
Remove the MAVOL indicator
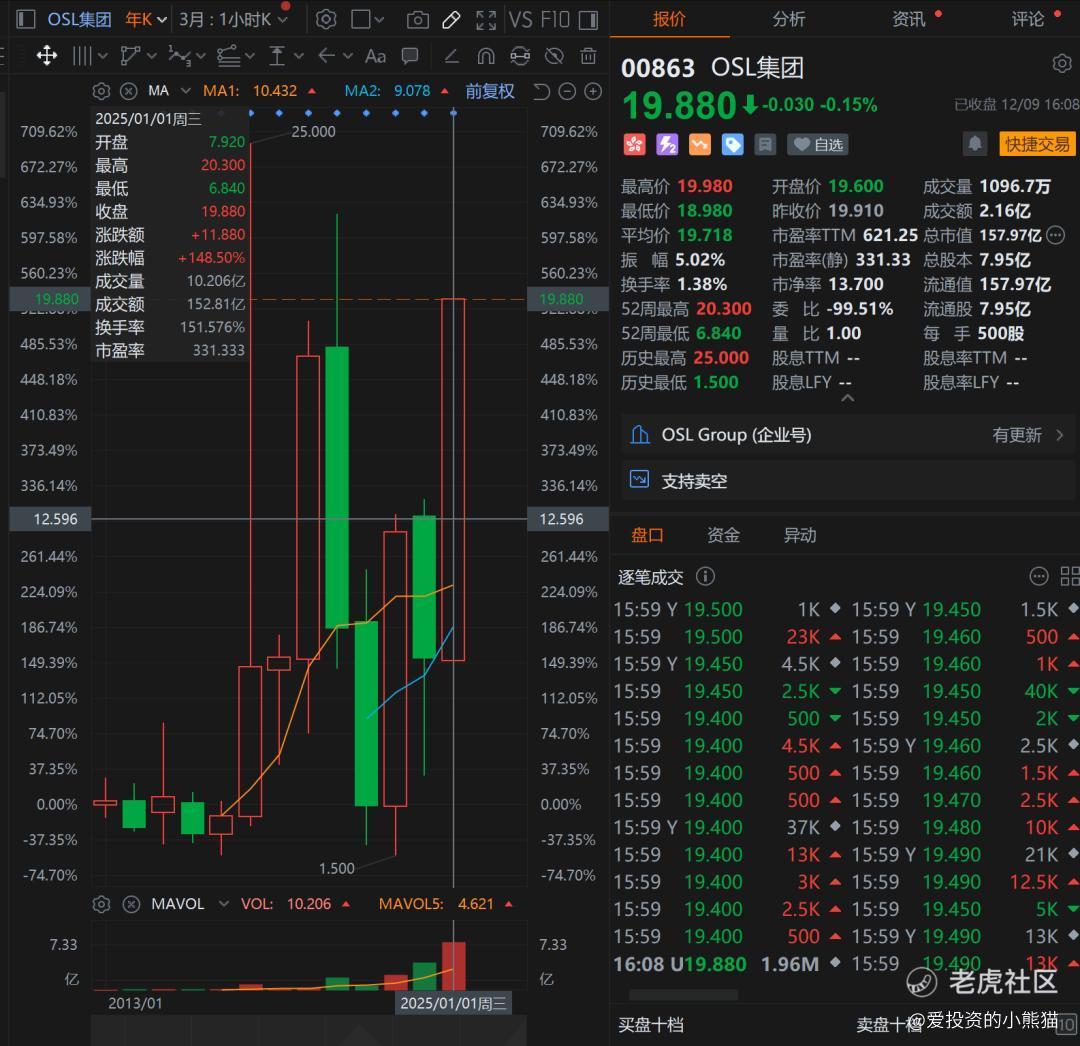(132, 904)
